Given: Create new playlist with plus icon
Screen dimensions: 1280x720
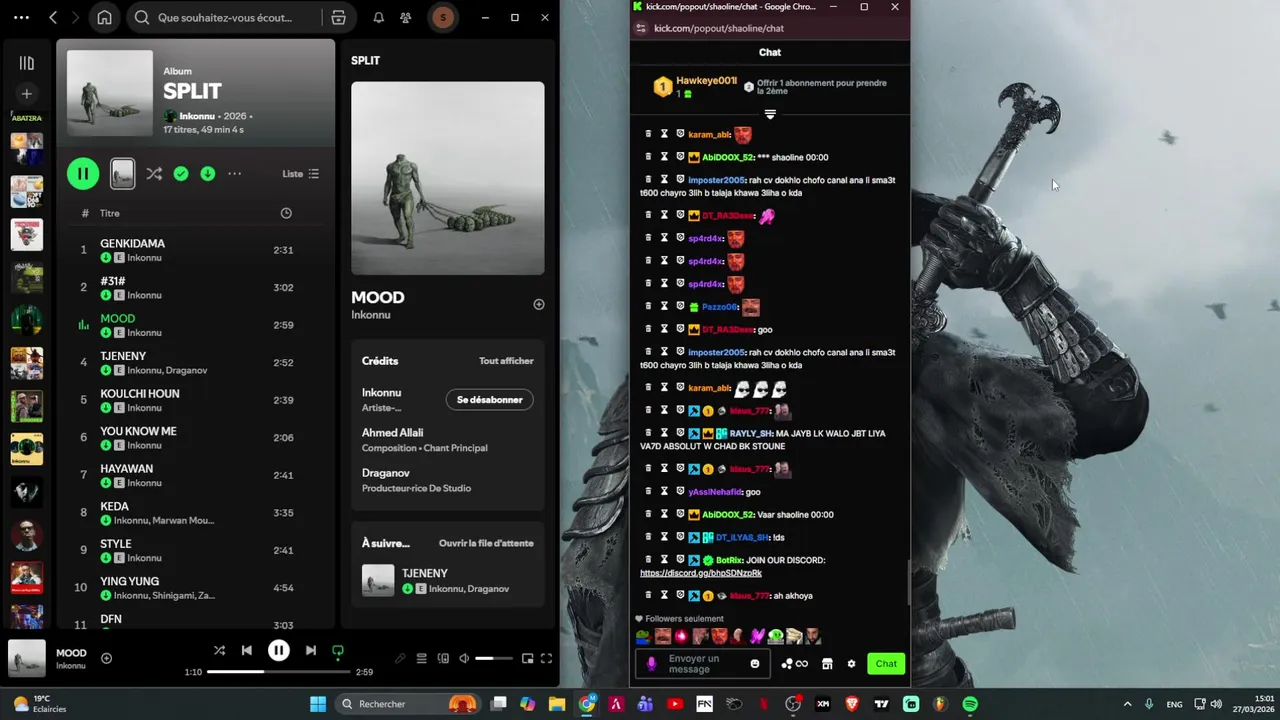Looking at the screenshot, I should pos(27,94).
